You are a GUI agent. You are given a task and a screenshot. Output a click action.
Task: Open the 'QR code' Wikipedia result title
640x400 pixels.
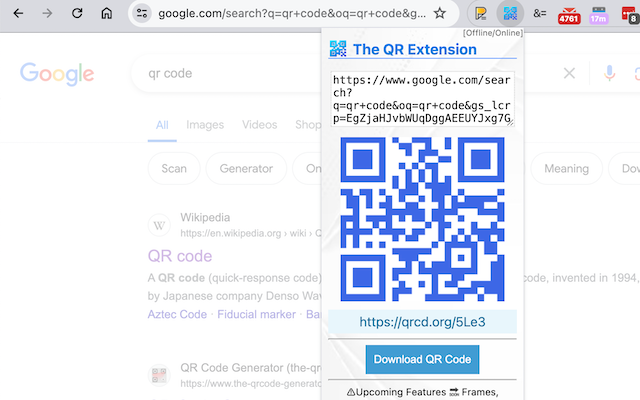coord(180,256)
